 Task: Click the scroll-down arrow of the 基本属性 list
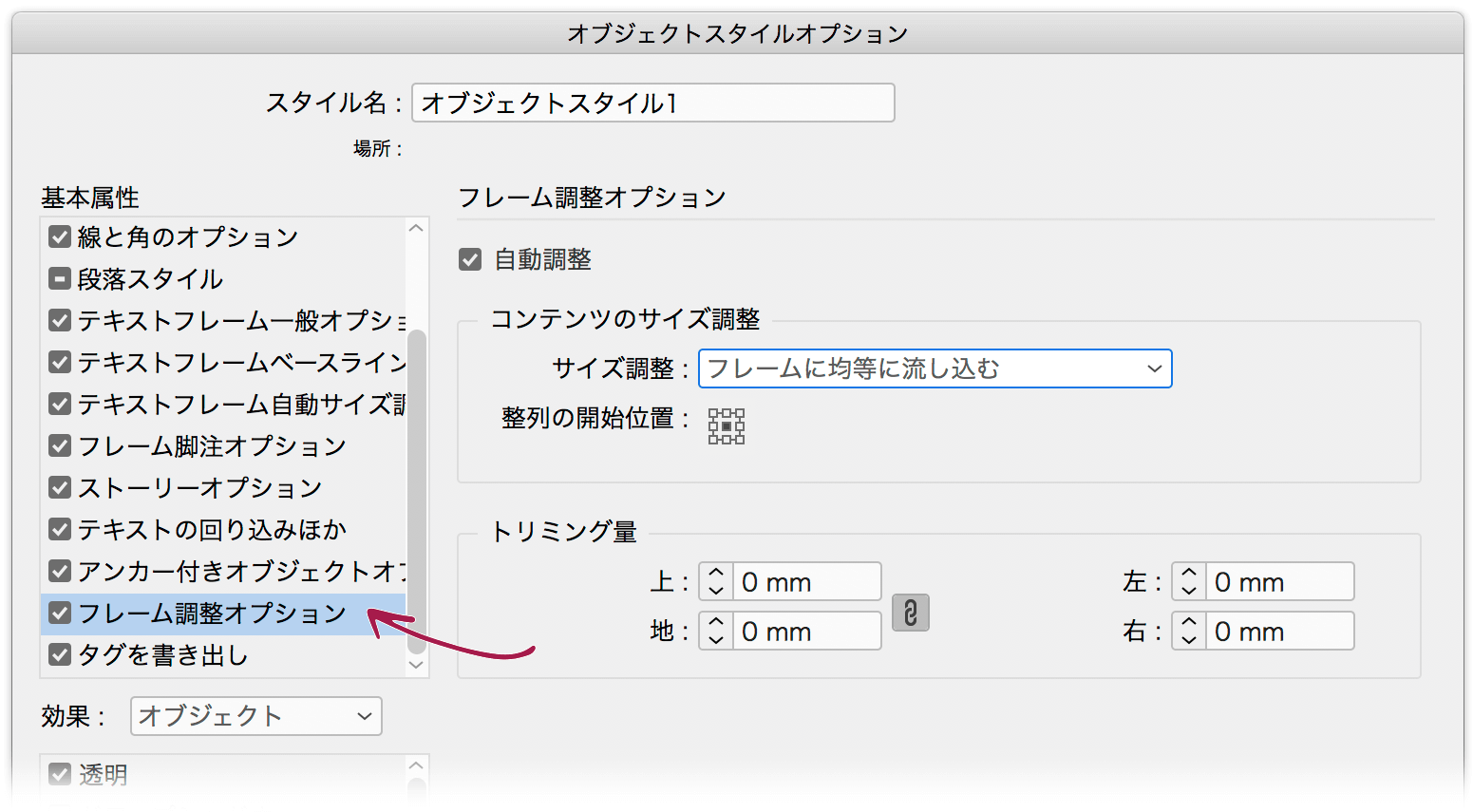416,665
